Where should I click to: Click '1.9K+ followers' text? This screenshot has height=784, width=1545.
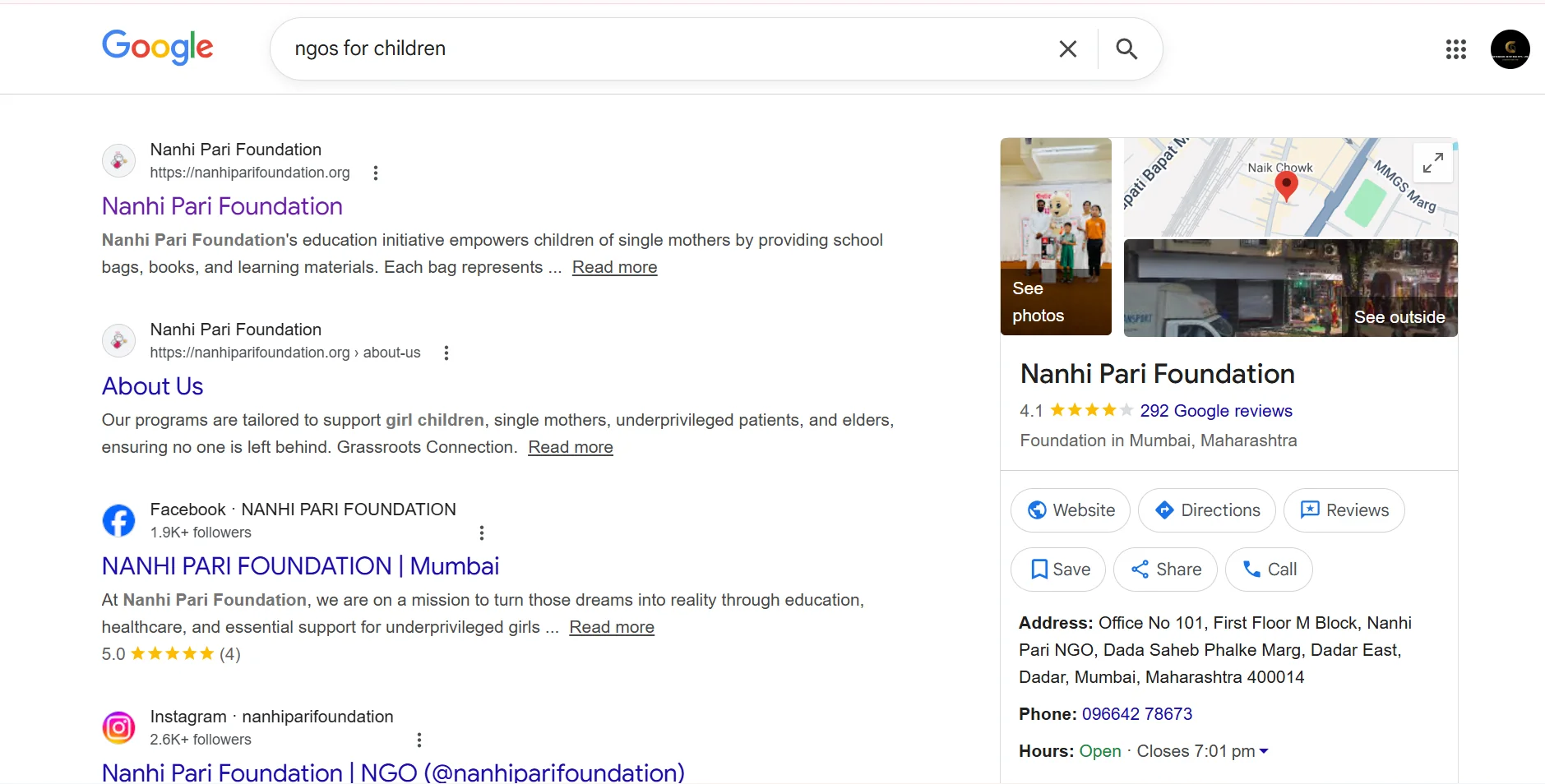coord(201,533)
